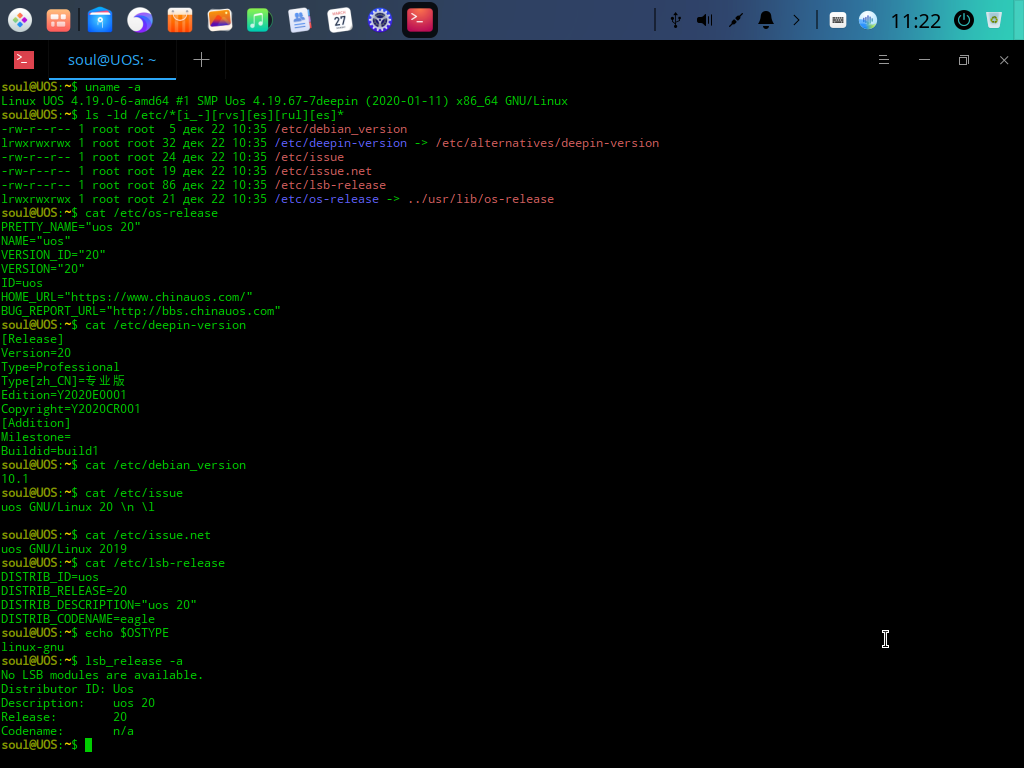This screenshot has width=1024, height=768.
Task: Click the 'Codename: n/a' line
Action: point(67,731)
